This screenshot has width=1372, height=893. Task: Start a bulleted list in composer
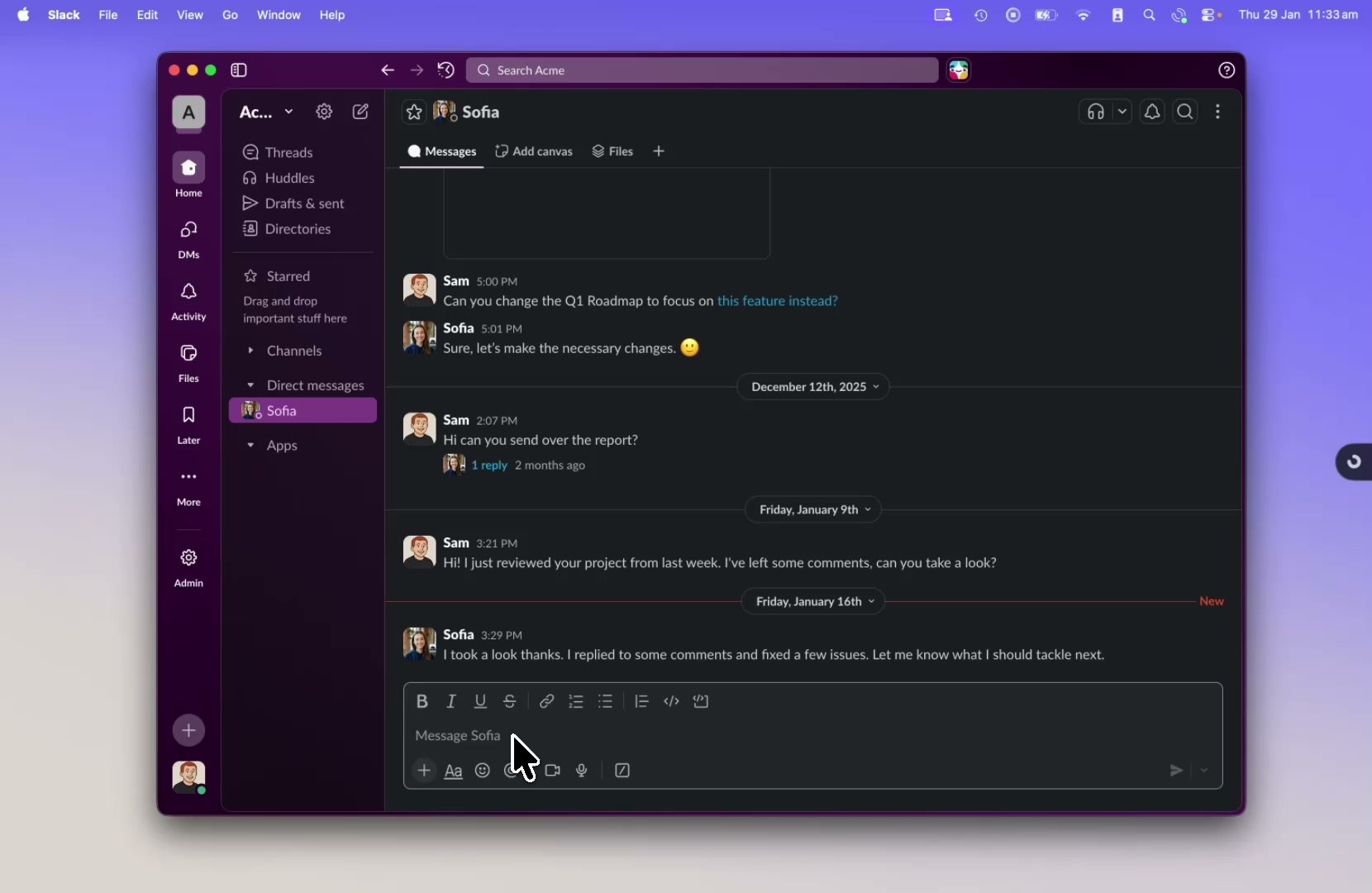606,701
